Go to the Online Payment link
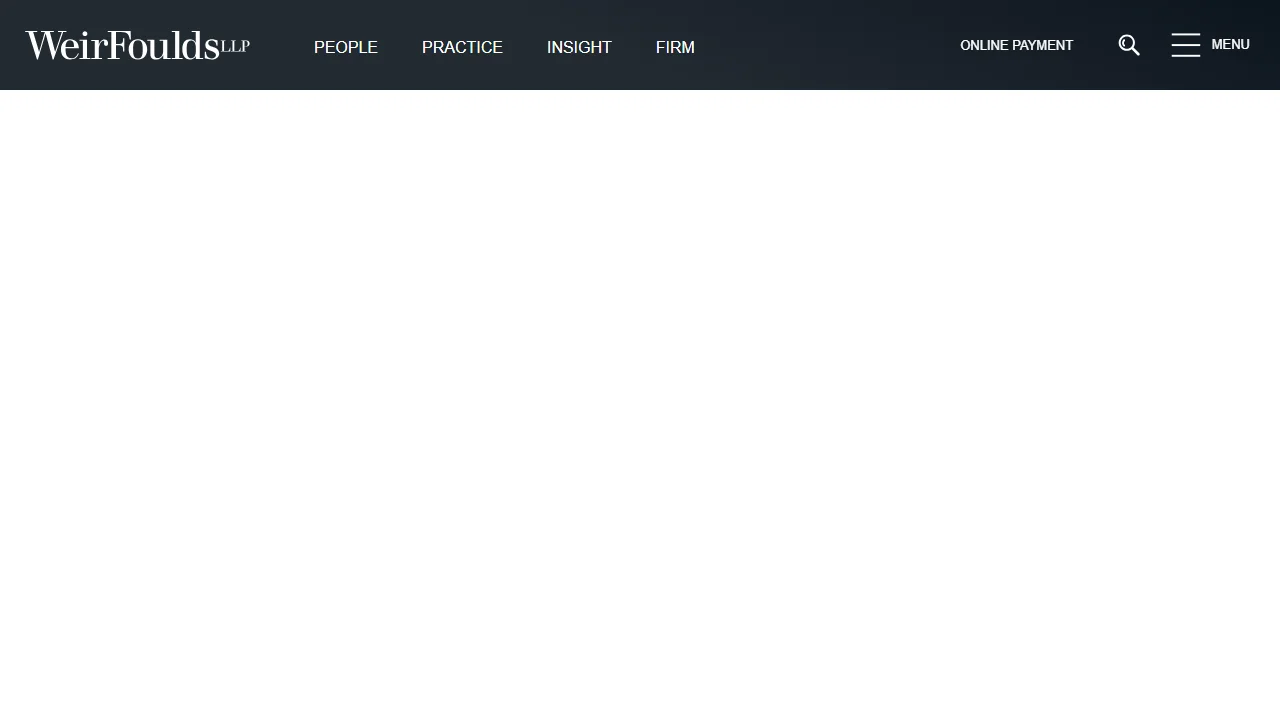 coord(1016,45)
